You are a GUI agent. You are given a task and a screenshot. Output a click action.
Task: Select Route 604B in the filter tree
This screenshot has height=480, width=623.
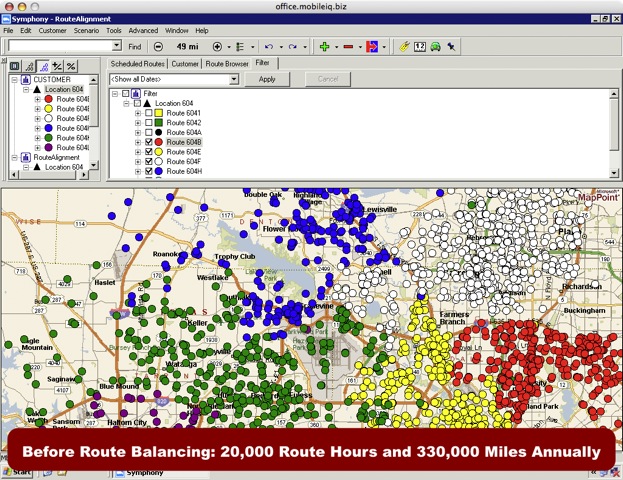pos(184,143)
